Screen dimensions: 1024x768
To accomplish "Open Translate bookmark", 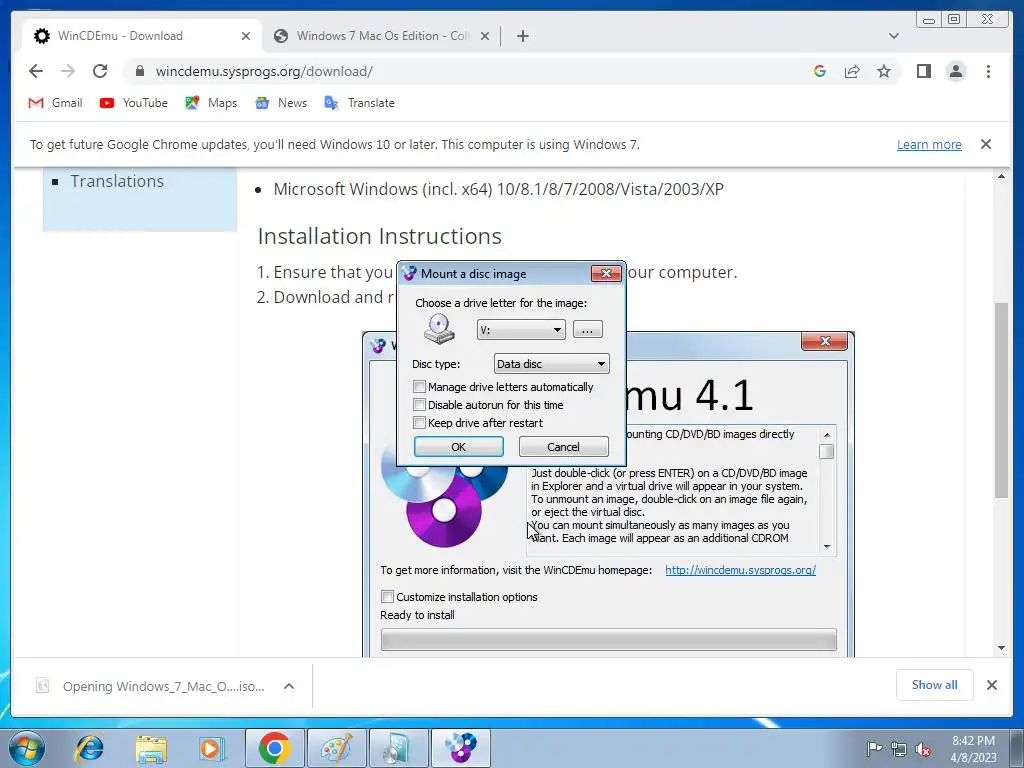I will 359,103.
